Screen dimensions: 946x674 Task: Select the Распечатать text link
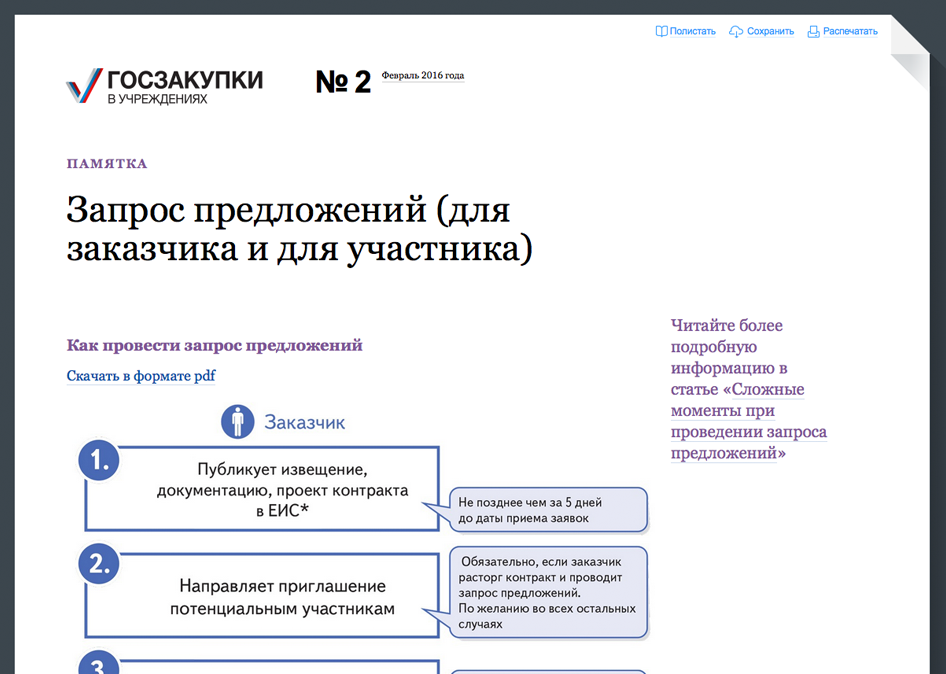850,31
